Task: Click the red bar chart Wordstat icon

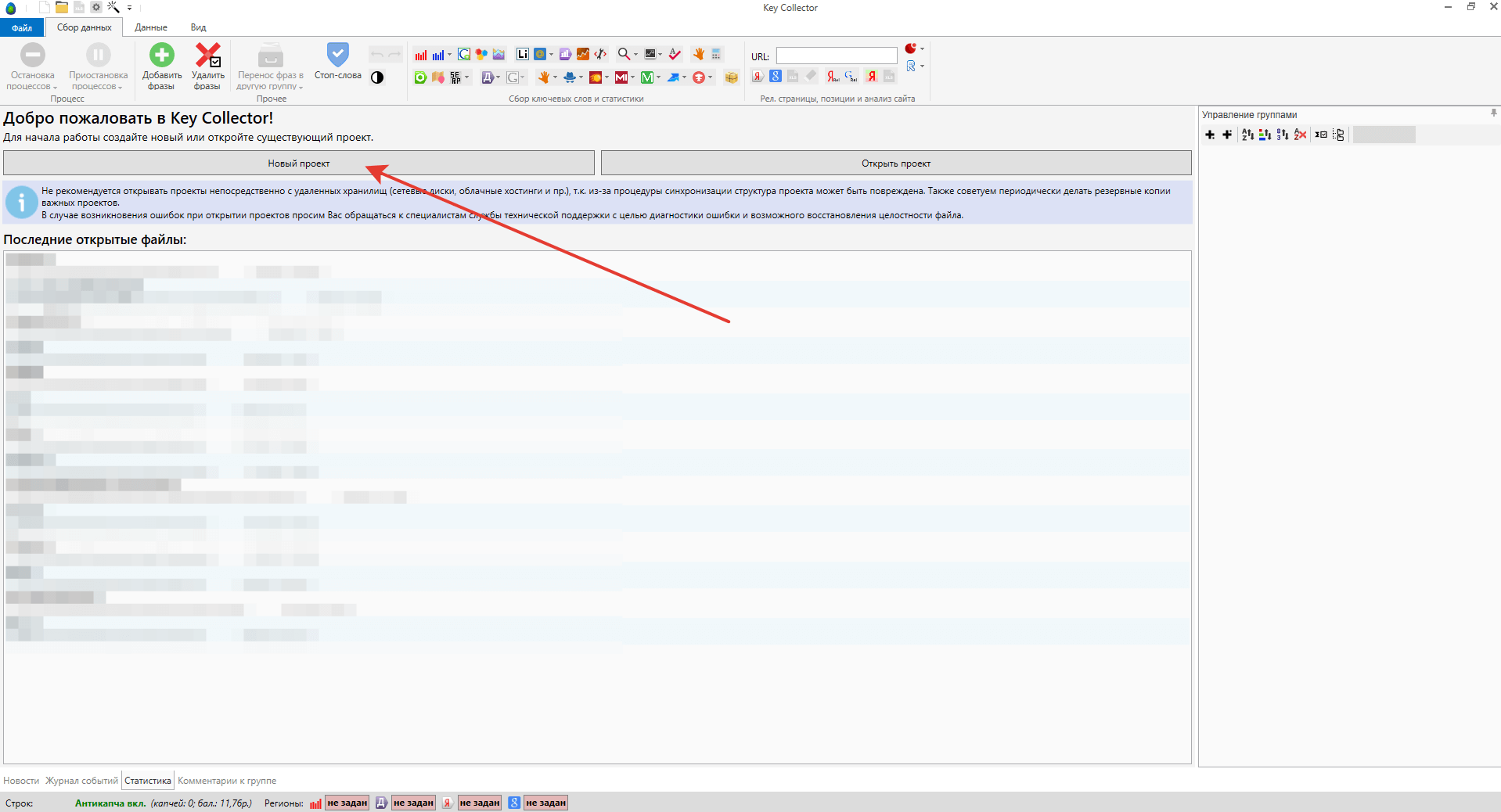Action: tap(421, 55)
